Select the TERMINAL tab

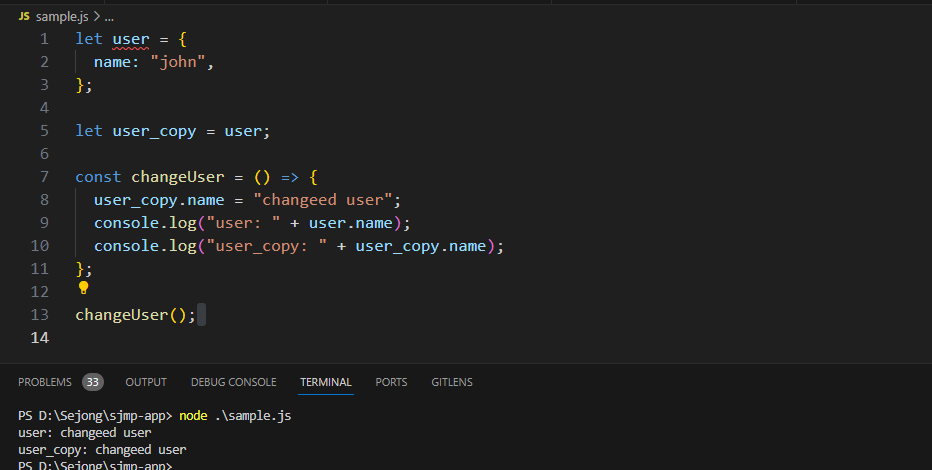click(326, 382)
